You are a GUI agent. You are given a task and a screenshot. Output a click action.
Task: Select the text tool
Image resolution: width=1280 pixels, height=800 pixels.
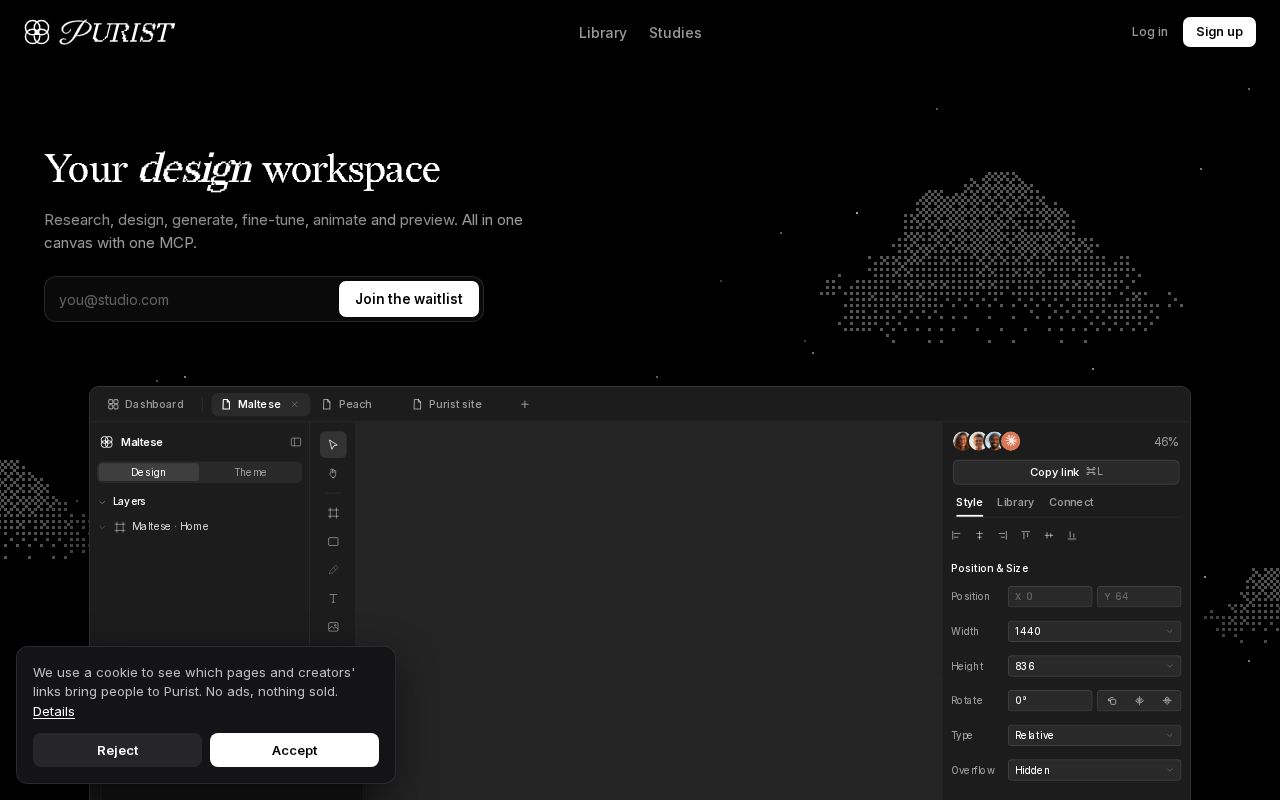point(333,599)
